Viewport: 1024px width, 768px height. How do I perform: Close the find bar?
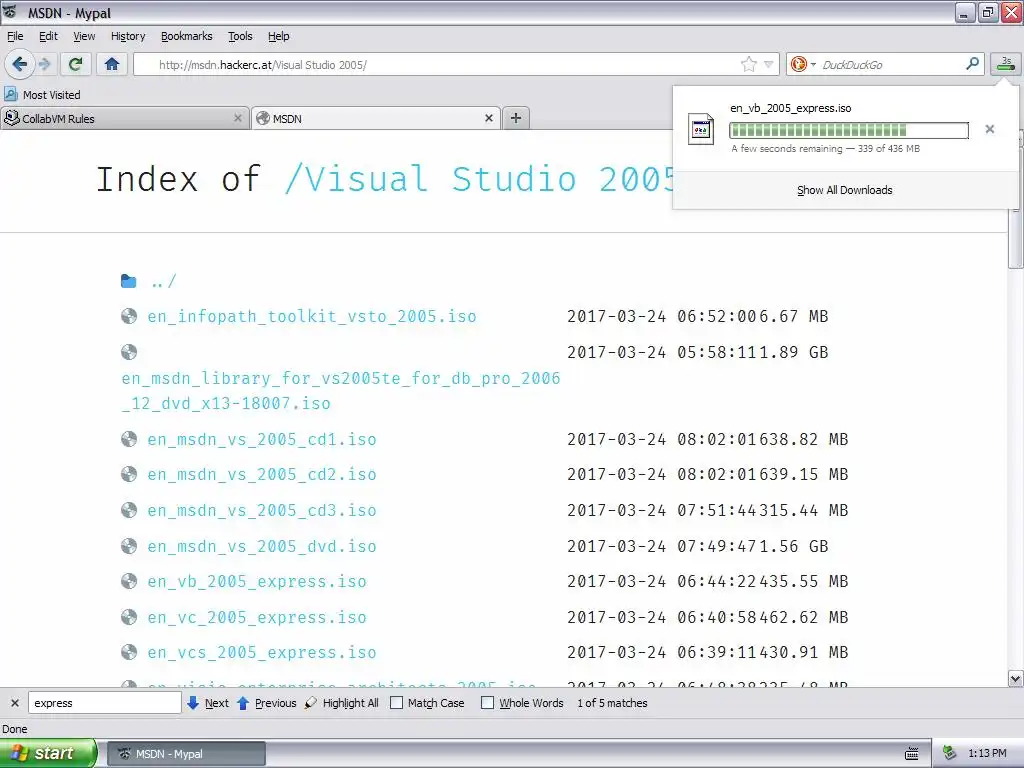click(14, 703)
